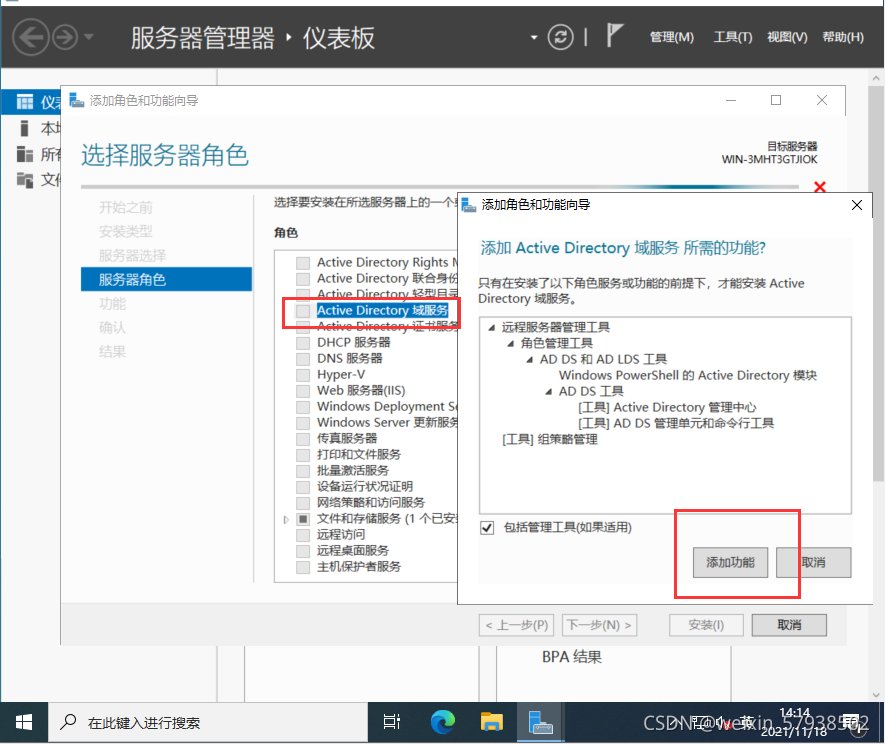Screen dimensions: 885x744
Task: Select [工具] AD DS 管理单元和命令行工具 item
Action: [x=676, y=423]
